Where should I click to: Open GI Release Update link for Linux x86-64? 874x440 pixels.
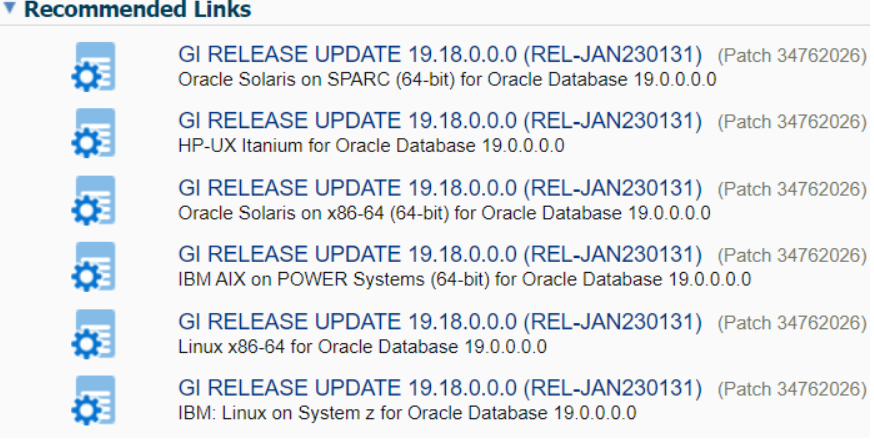(x=440, y=322)
